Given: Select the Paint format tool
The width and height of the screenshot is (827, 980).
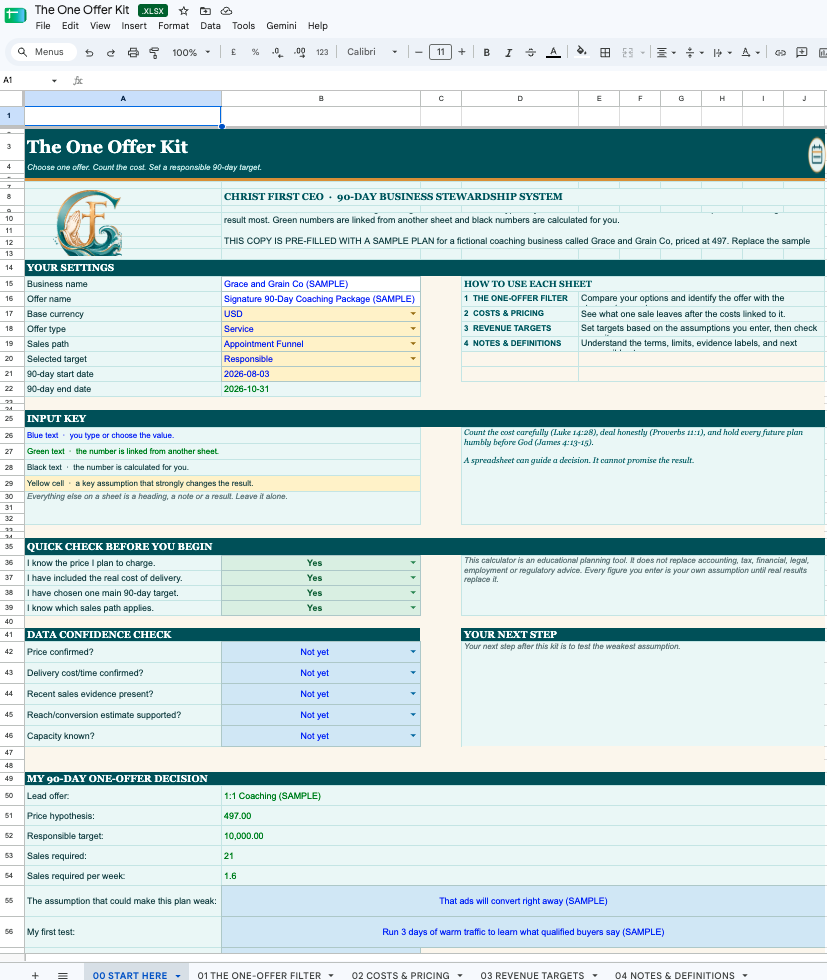Looking at the screenshot, I should [x=154, y=52].
